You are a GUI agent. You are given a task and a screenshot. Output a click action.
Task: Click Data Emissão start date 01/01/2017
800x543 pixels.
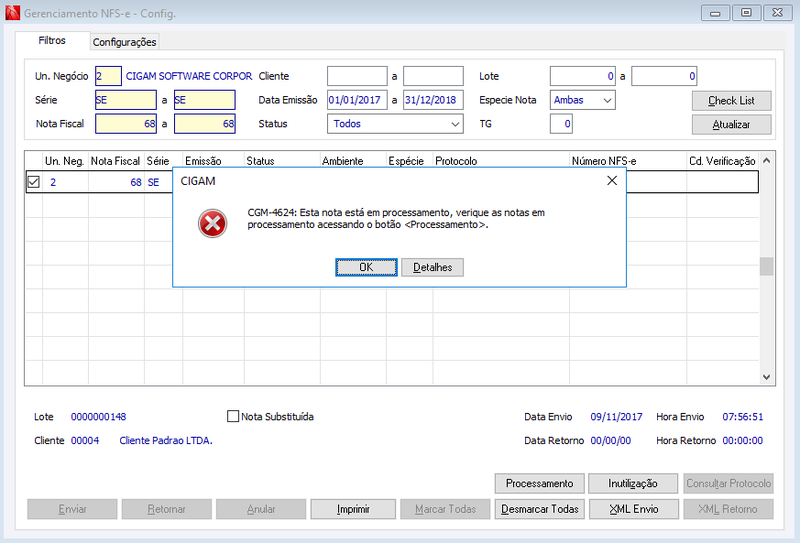point(357,100)
